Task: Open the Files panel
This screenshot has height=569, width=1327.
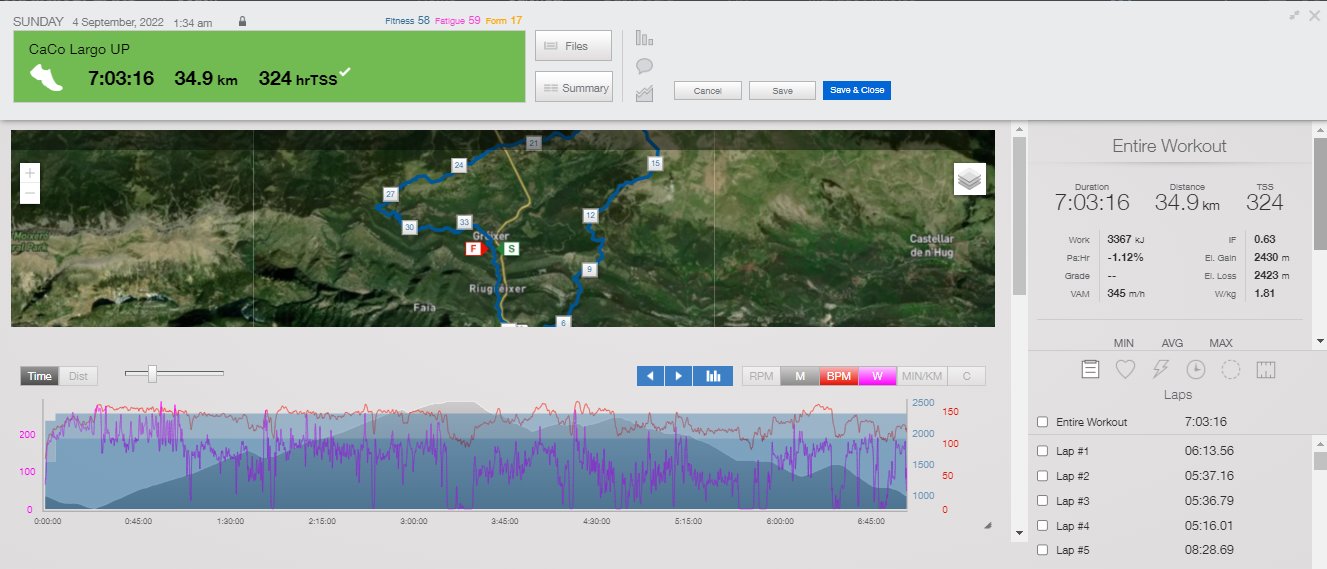Action: click(574, 46)
